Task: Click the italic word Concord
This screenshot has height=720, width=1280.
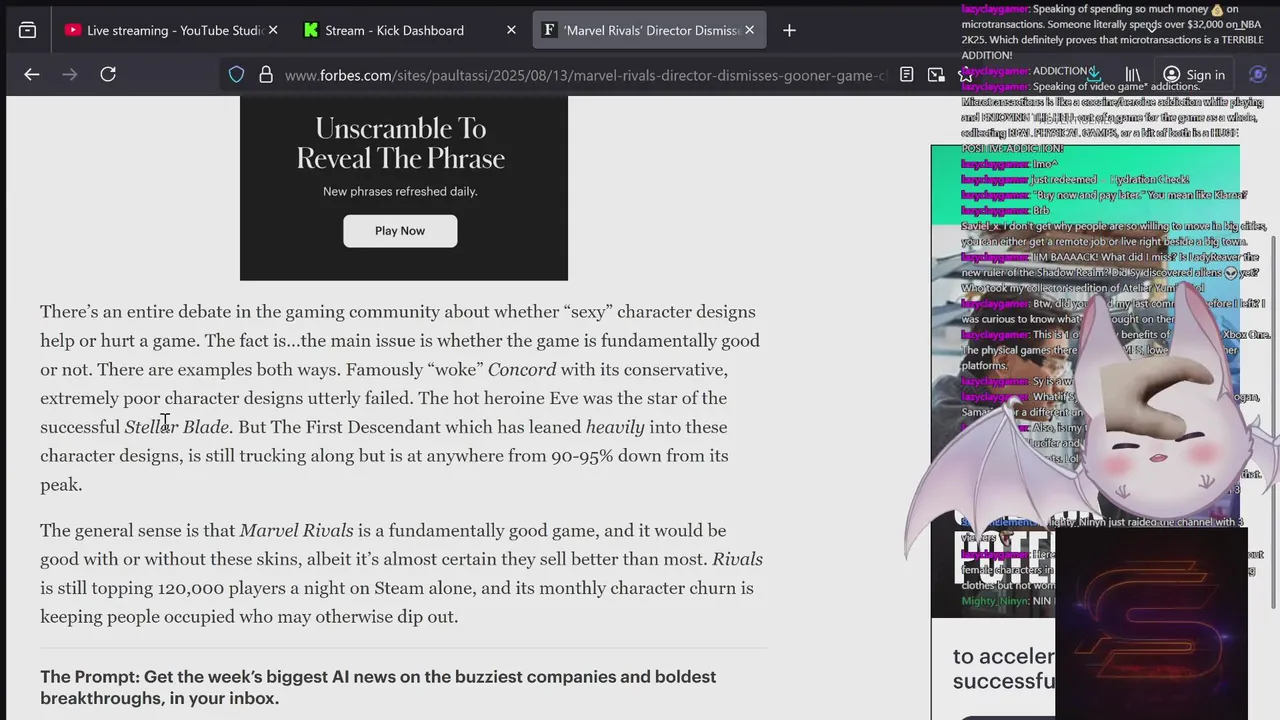Action: pos(522,369)
